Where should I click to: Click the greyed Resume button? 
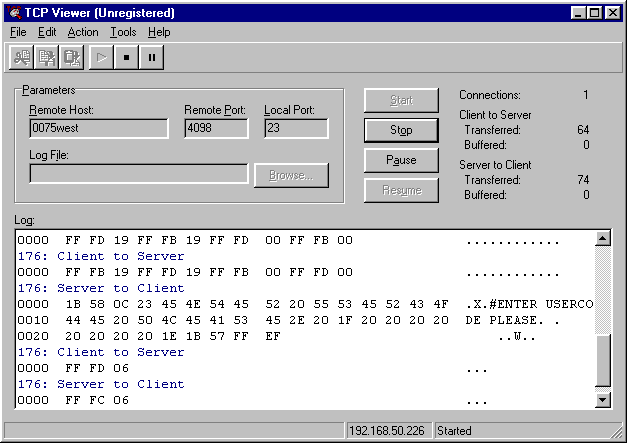point(401,190)
